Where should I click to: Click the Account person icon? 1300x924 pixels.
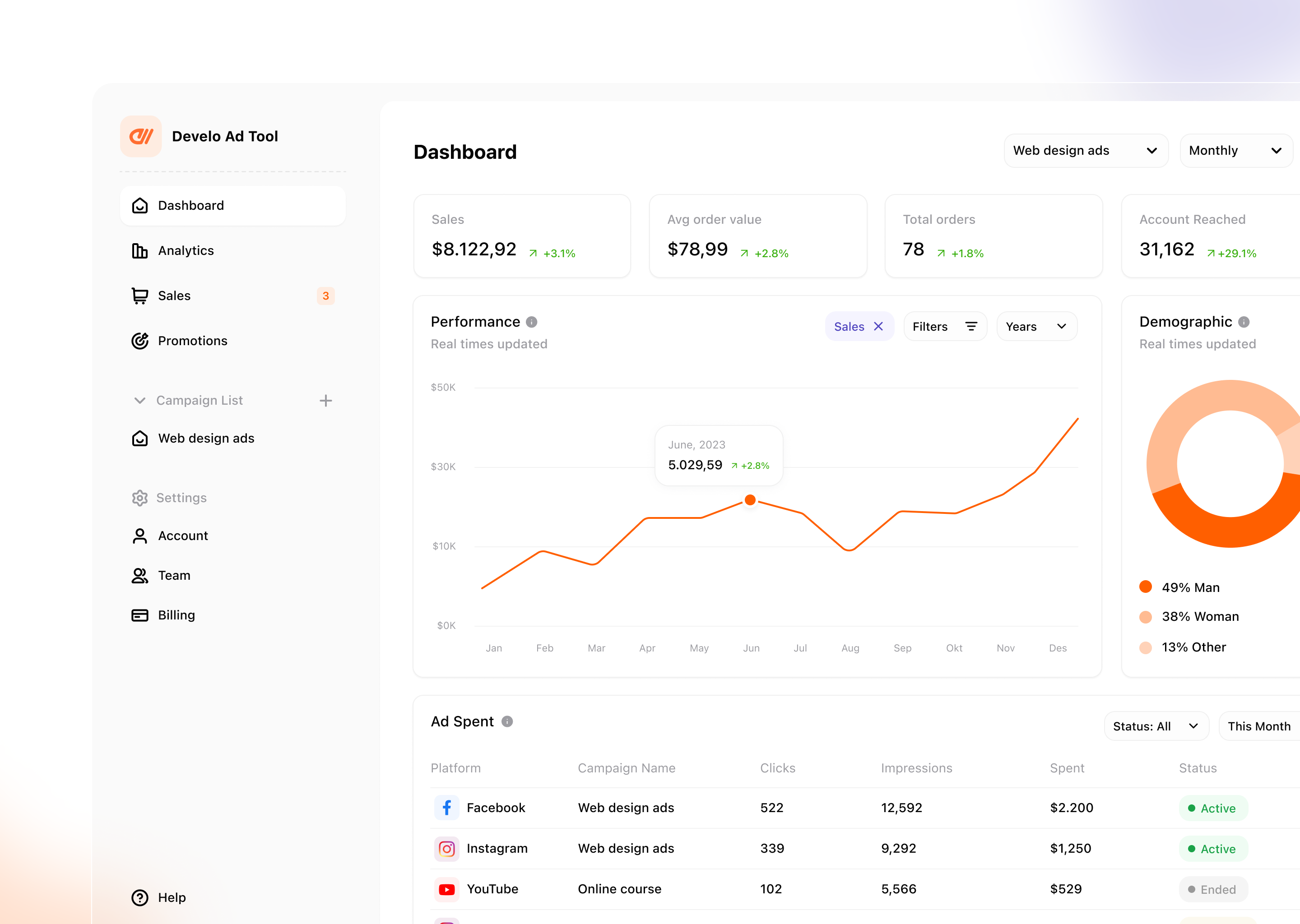coord(139,536)
